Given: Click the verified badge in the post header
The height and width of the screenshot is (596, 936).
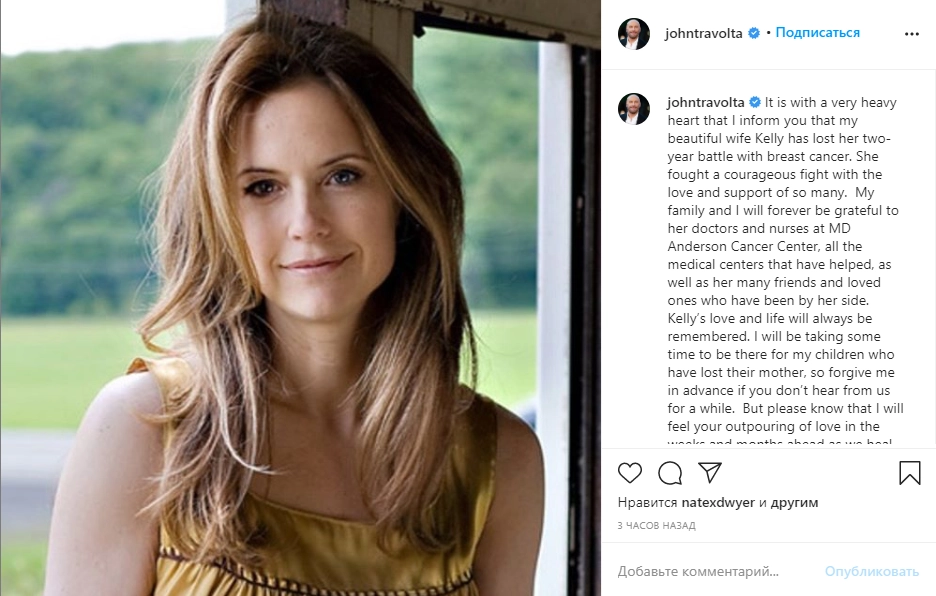Looking at the screenshot, I should point(754,33).
